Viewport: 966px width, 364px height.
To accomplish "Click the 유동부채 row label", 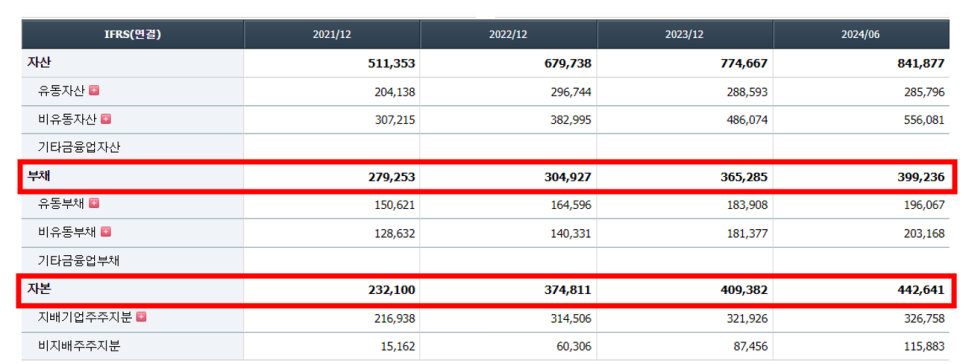I will click(62, 204).
